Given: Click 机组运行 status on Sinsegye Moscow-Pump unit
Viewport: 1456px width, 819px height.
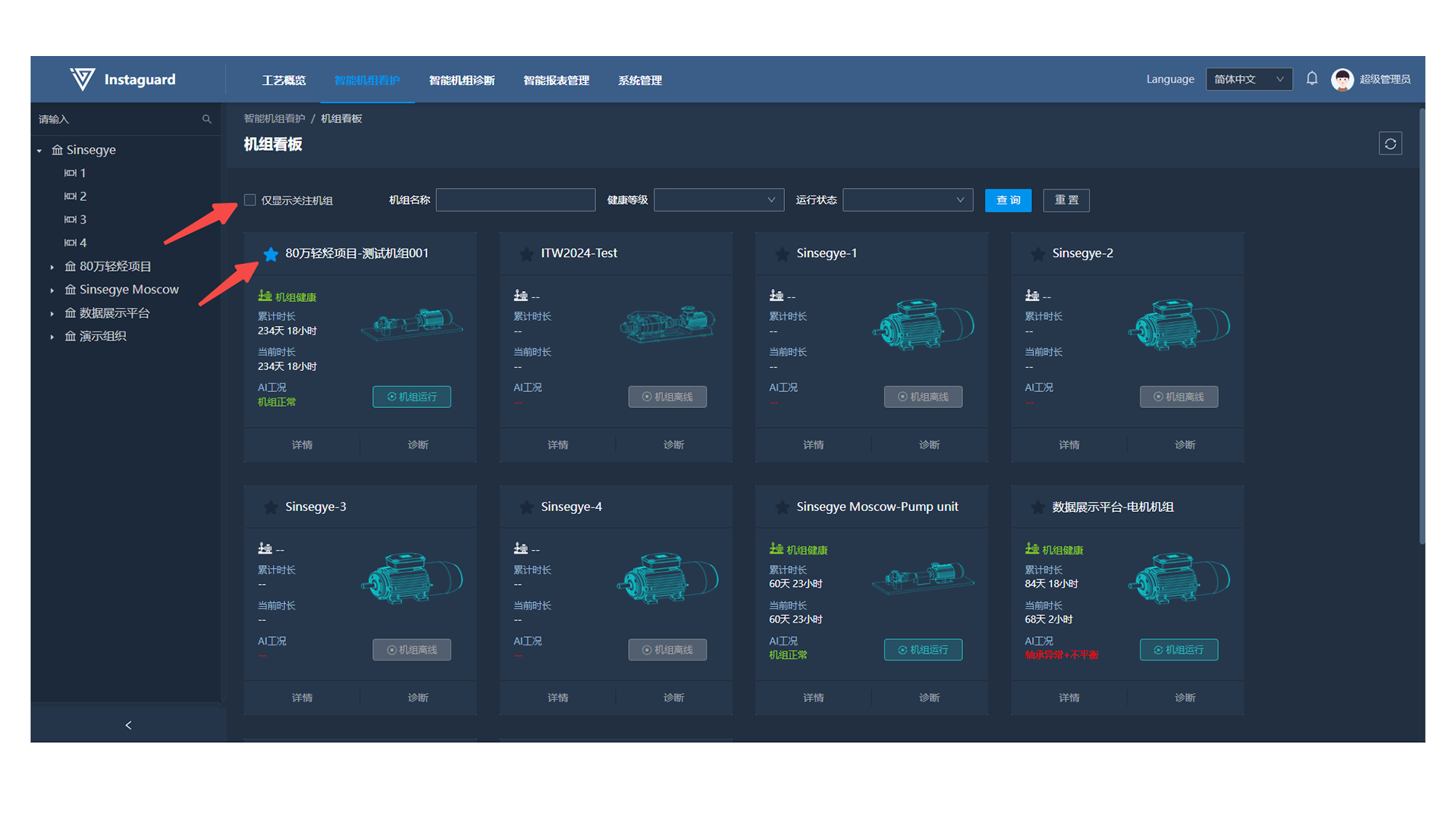Looking at the screenshot, I should [x=923, y=650].
